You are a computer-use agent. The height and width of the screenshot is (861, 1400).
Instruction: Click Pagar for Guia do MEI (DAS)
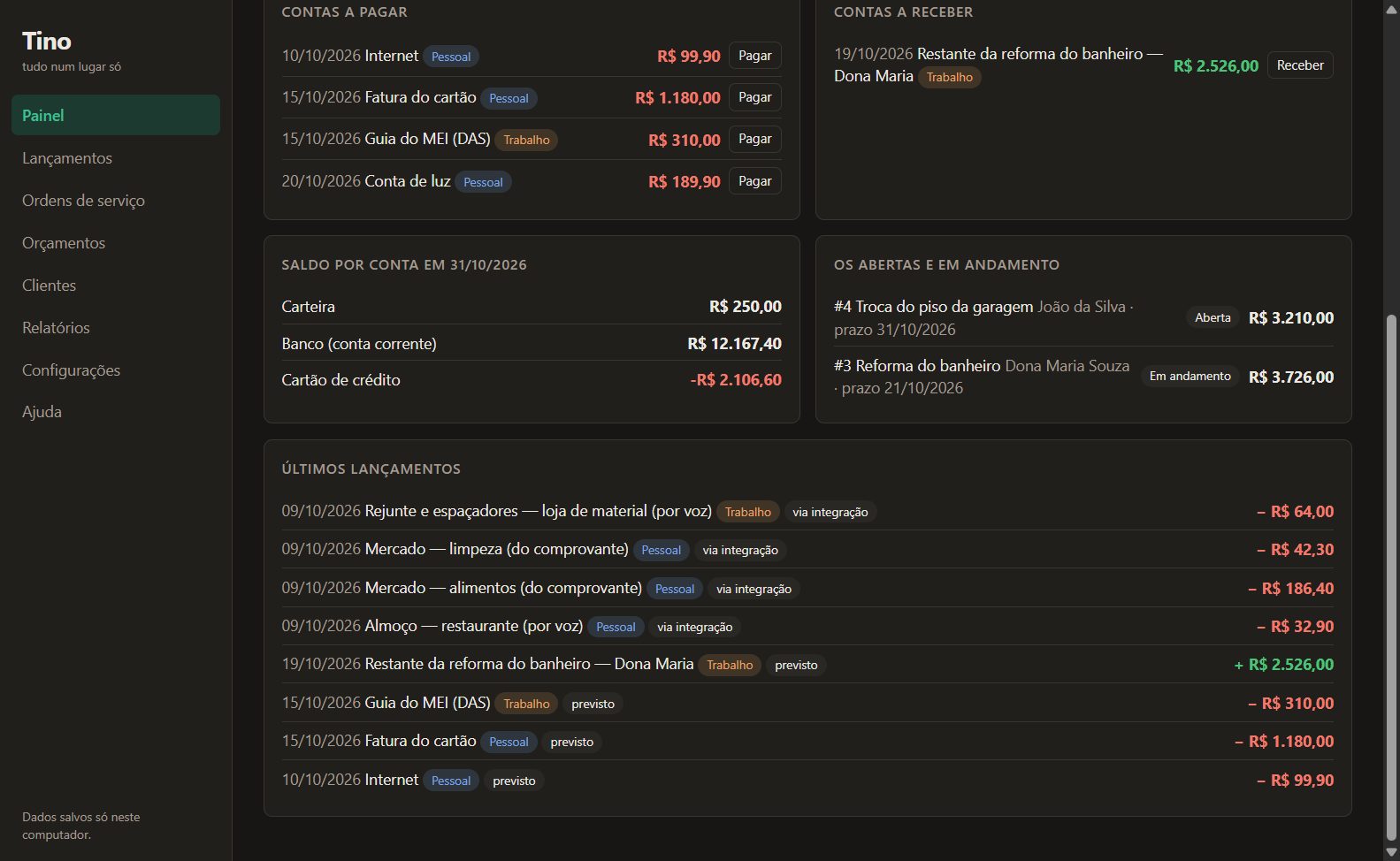tap(754, 139)
